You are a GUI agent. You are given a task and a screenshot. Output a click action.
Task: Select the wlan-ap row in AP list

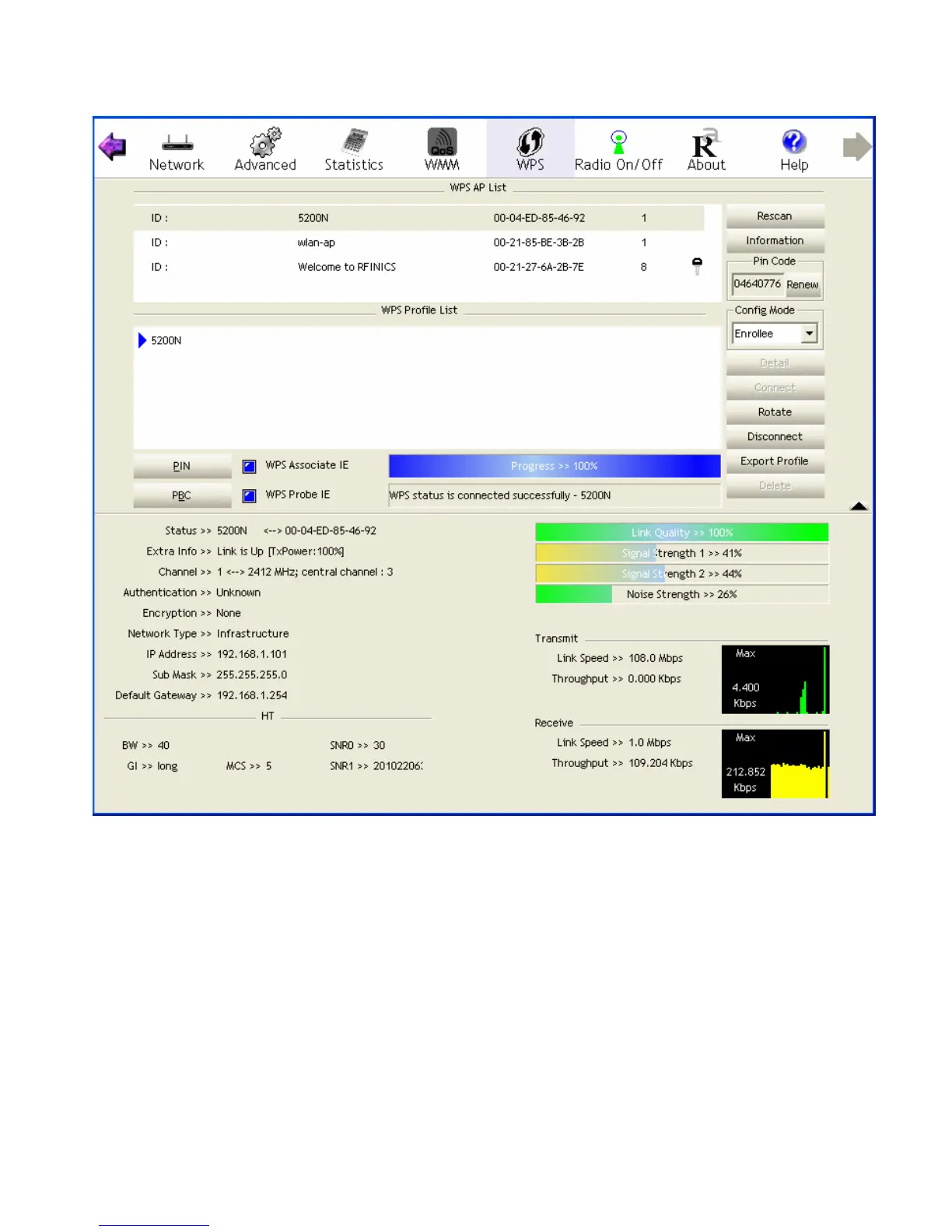(x=418, y=242)
